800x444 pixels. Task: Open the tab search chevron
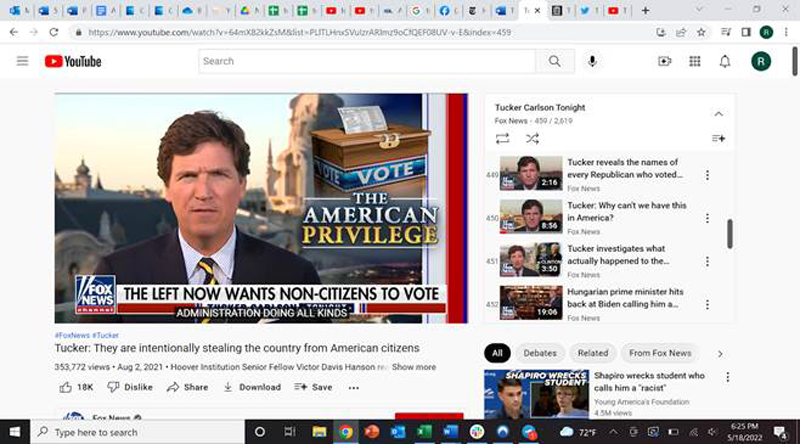click(699, 9)
